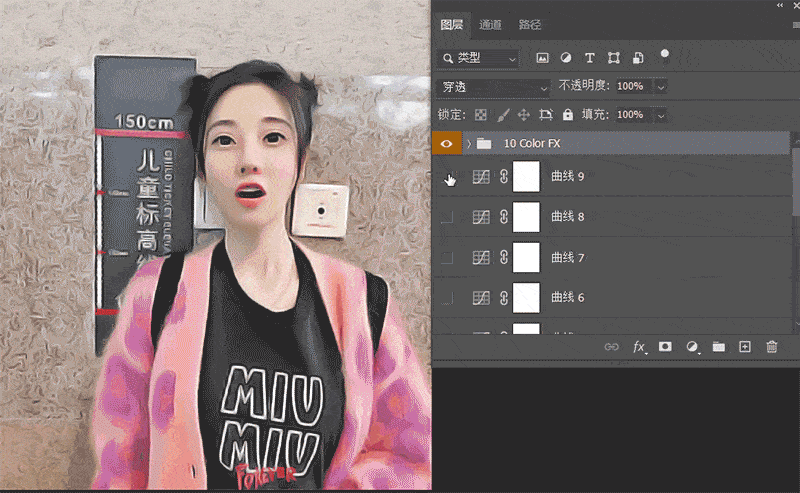Select layer named 曲线 7
The width and height of the screenshot is (800, 493).
coord(567,257)
